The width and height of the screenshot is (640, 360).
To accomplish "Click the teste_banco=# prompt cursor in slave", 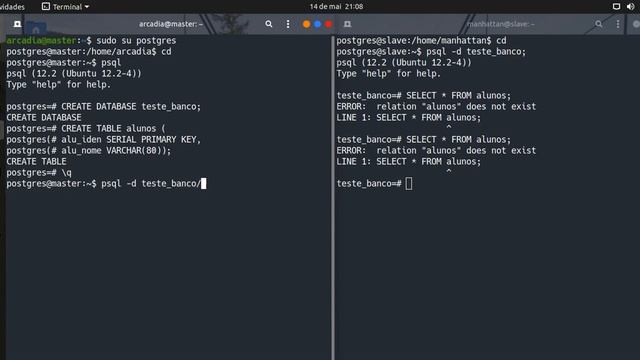I will 409,184.
